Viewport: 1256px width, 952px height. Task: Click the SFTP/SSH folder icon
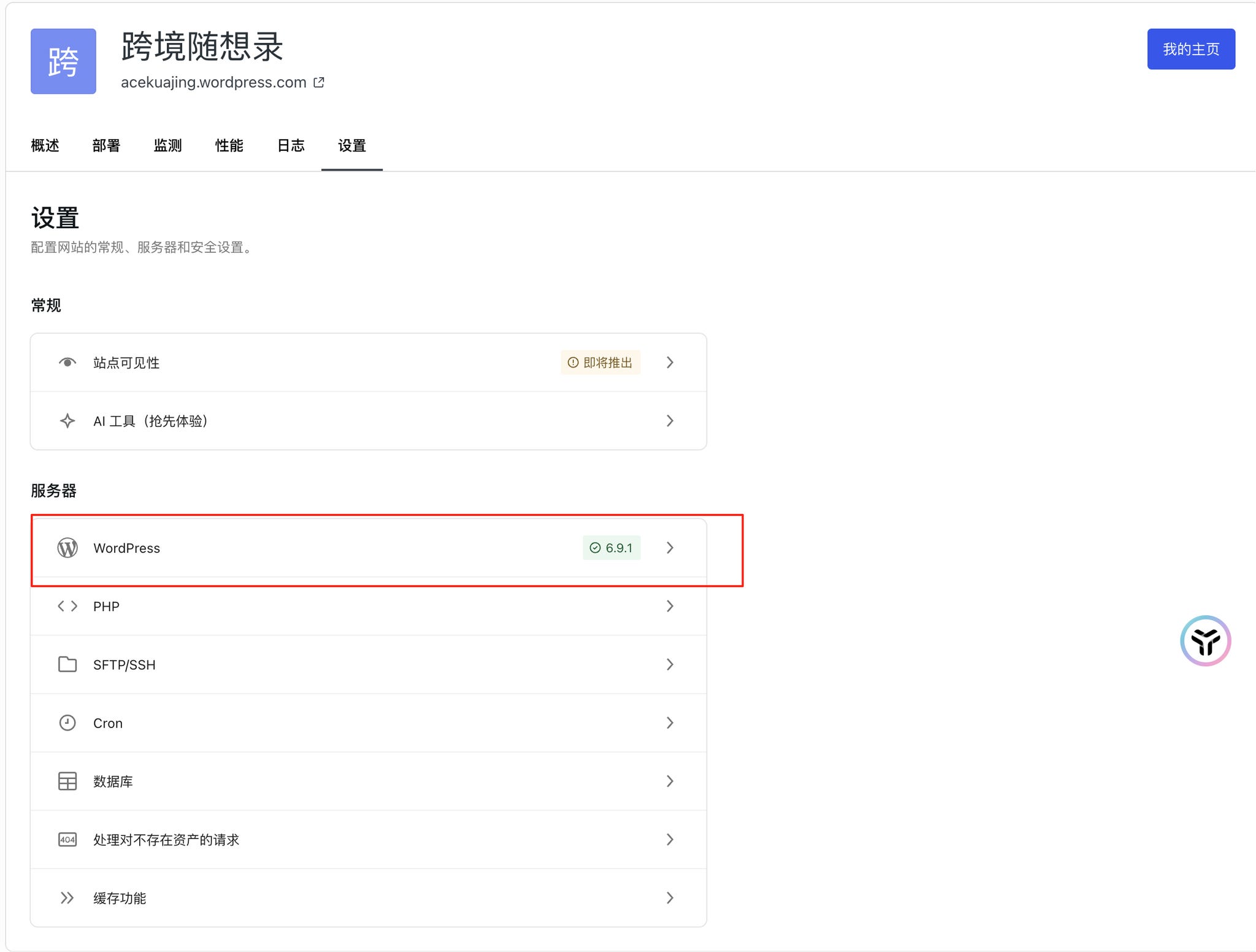pyautogui.click(x=67, y=664)
